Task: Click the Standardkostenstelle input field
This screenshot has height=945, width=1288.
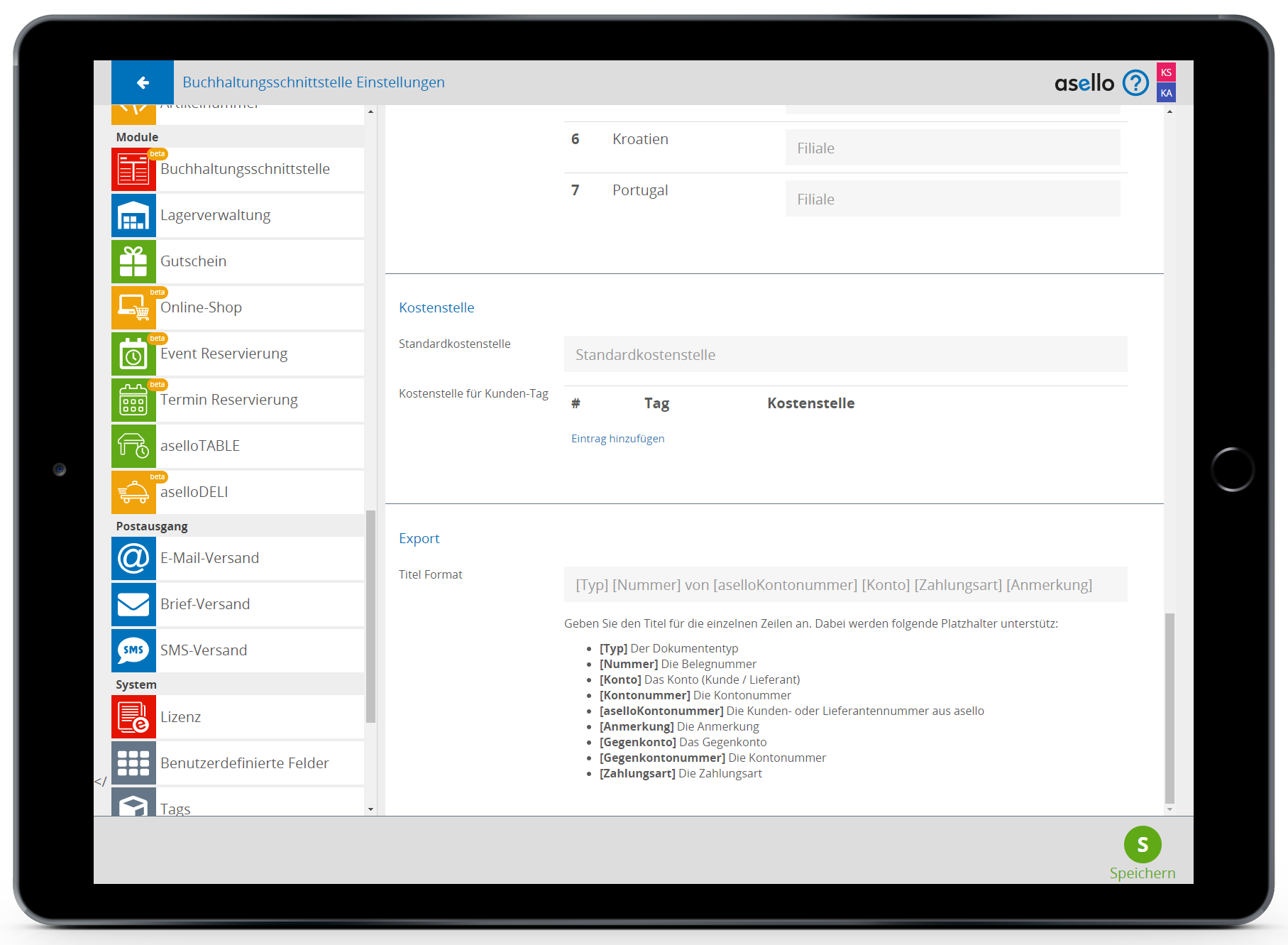Action: (844, 354)
